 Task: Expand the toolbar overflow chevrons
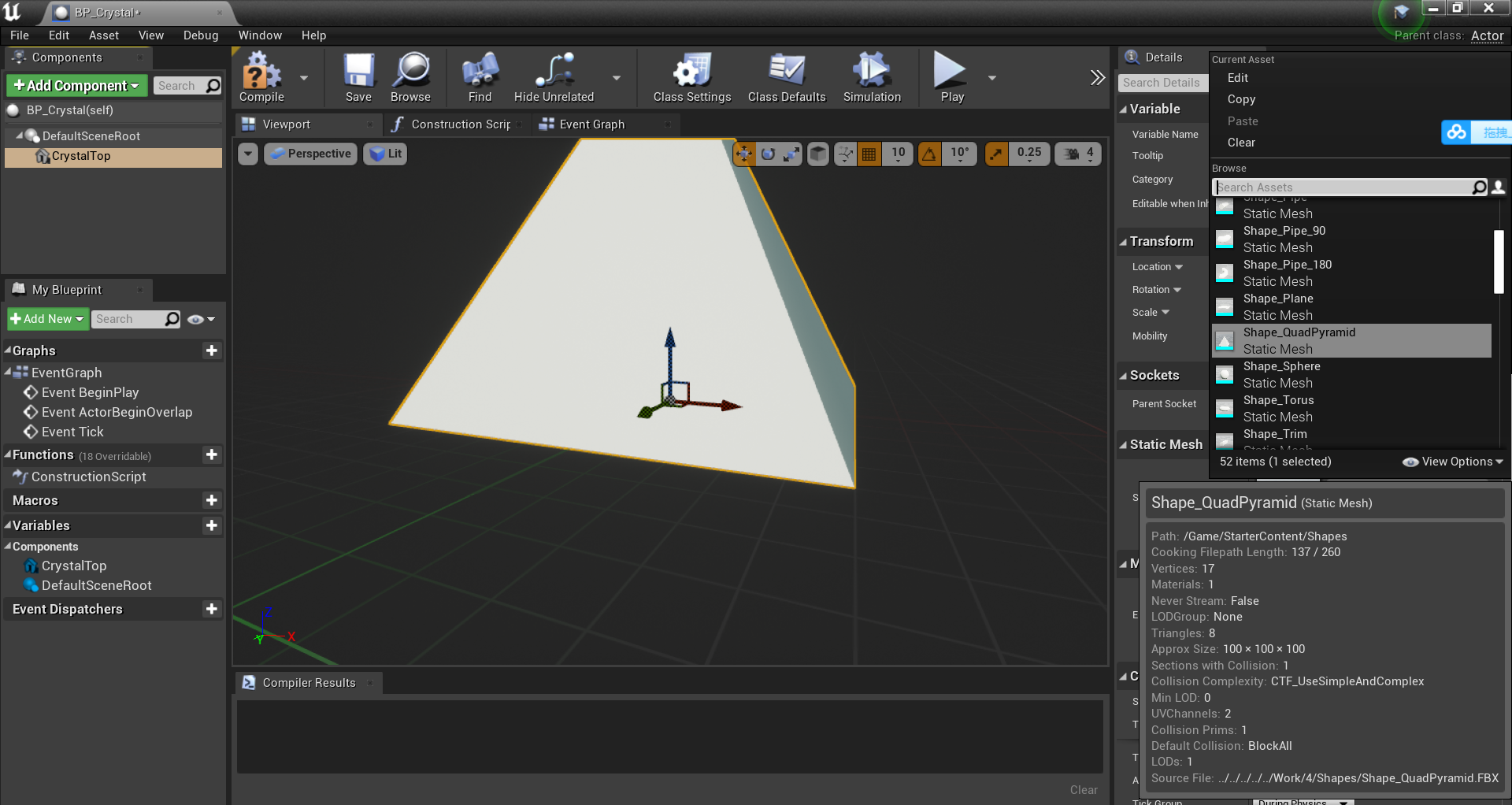pyautogui.click(x=1097, y=77)
